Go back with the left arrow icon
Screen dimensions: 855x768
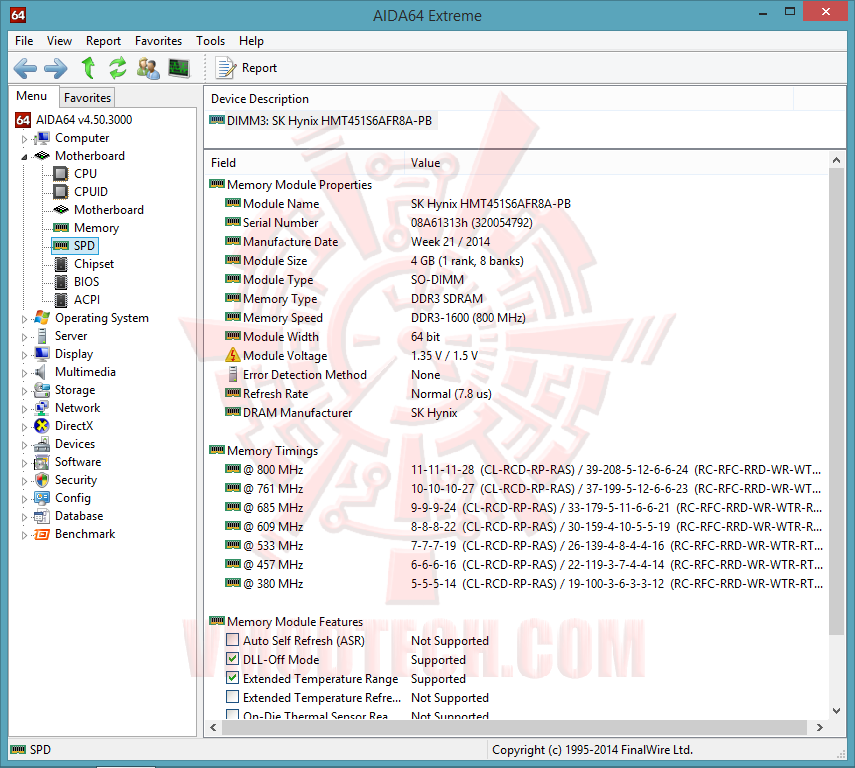click(x=25, y=68)
